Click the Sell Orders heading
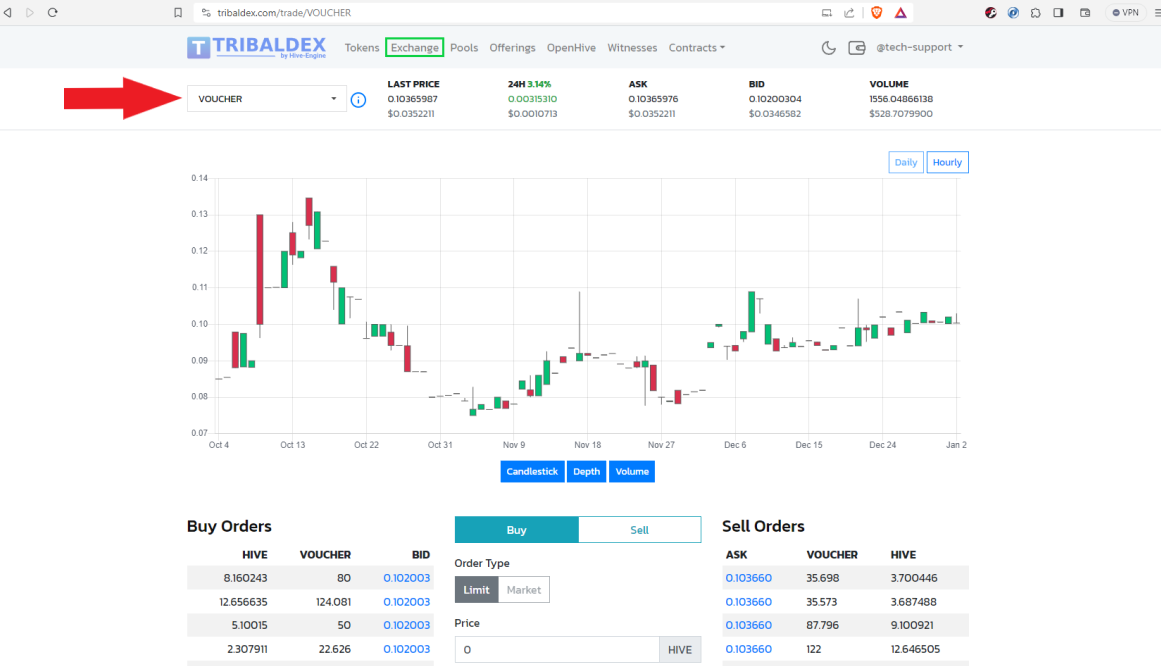 [763, 526]
